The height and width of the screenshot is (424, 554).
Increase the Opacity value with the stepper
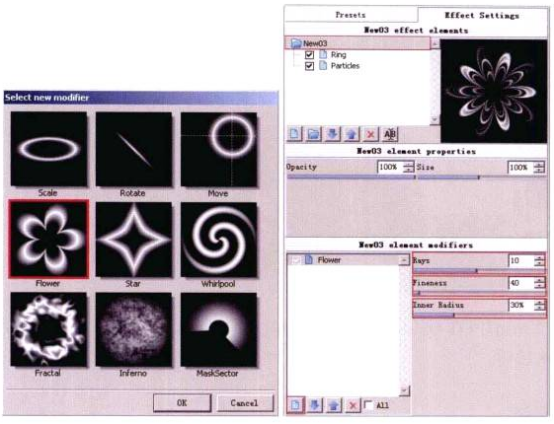click(x=408, y=164)
